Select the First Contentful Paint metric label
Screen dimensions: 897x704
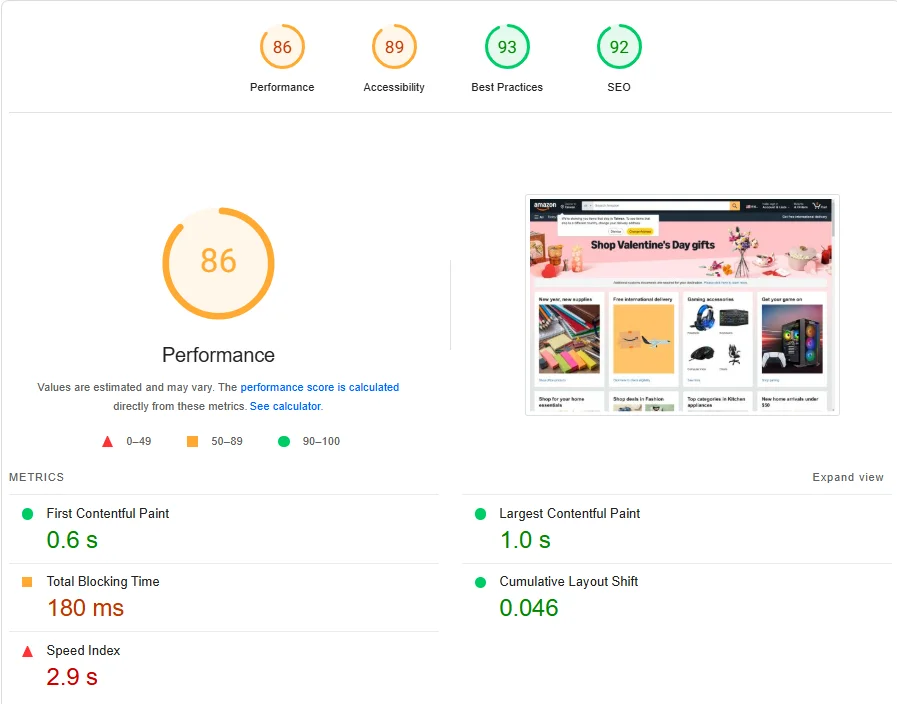click(108, 514)
